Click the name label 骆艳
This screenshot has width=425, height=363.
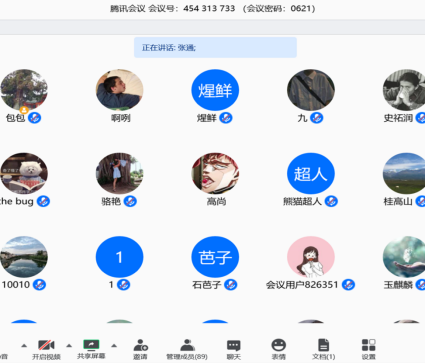coord(111,201)
